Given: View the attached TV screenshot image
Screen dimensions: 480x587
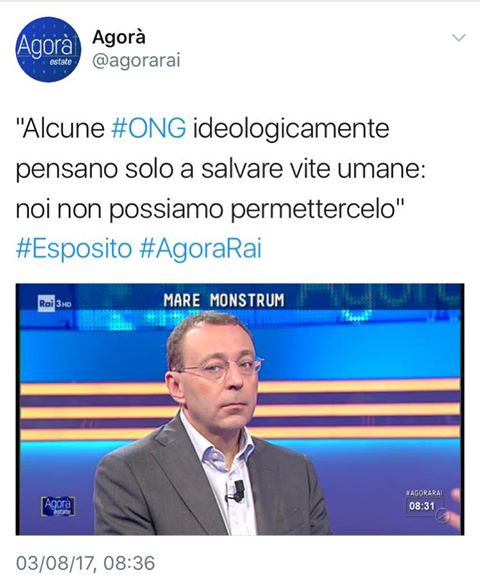Looking at the screenshot, I should (x=240, y=409).
